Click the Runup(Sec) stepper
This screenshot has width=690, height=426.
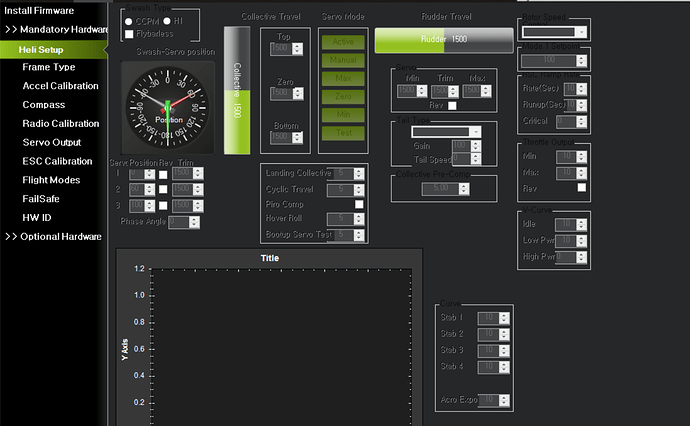coord(576,105)
